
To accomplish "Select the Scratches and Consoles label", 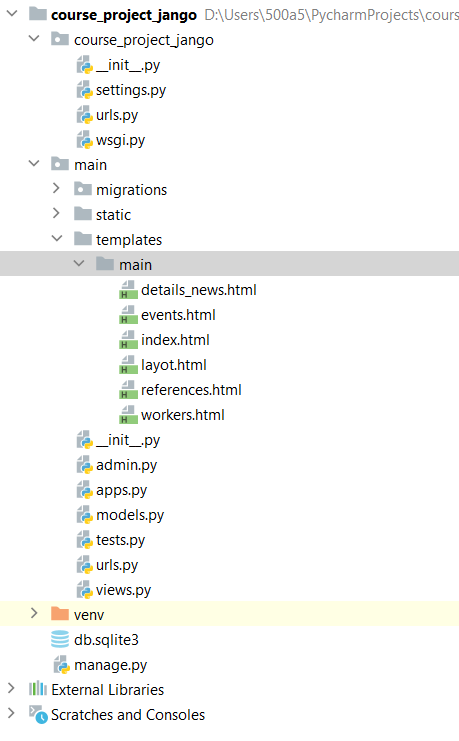I will pos(128,715).
